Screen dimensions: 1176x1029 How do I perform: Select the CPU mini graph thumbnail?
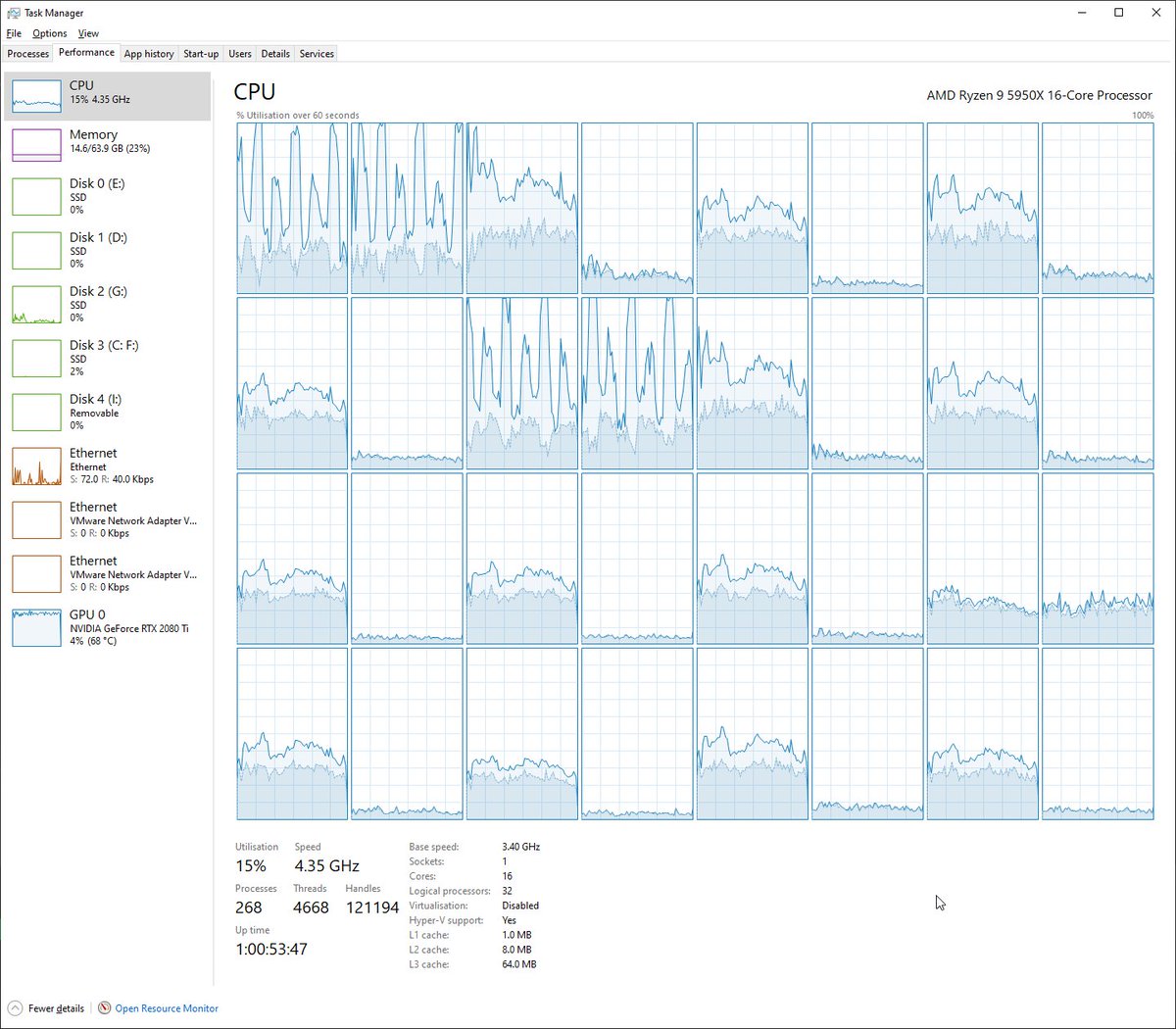pos(36,96)
